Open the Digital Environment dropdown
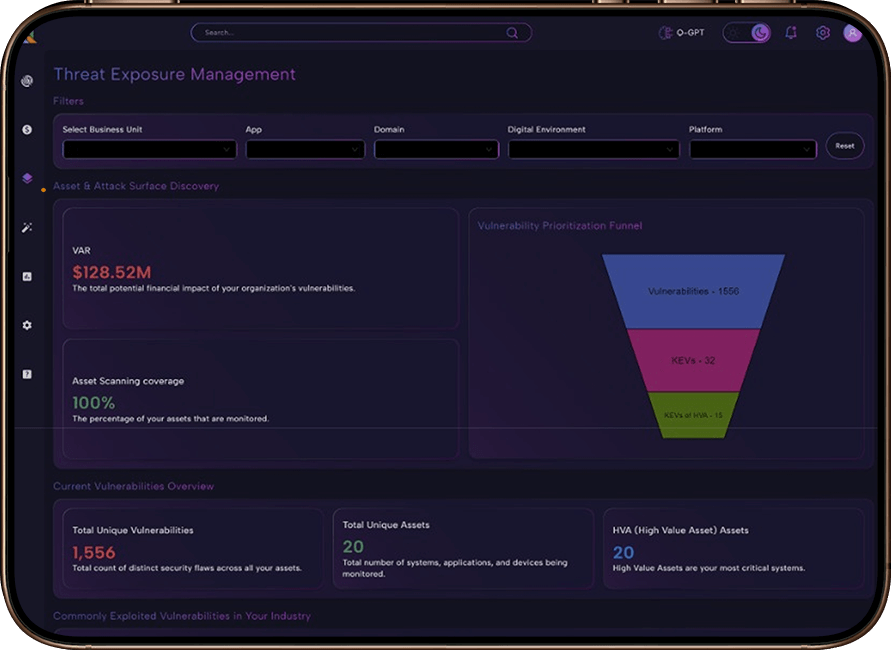This screenshot has height=650, width=891. tap(593, 149)
